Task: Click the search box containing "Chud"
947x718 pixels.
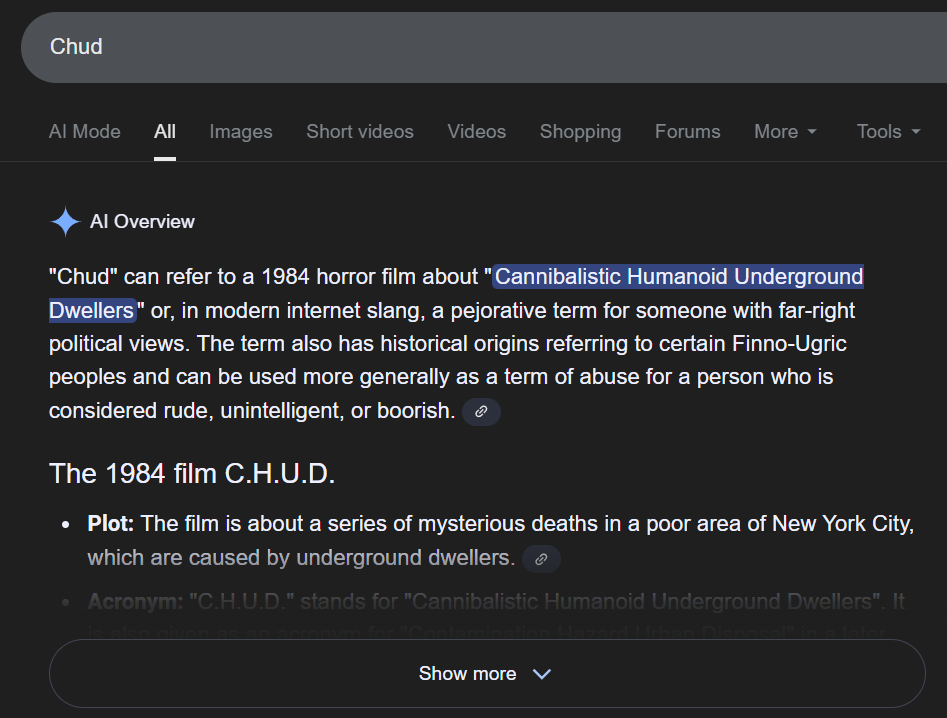Action: click(483, 47)
